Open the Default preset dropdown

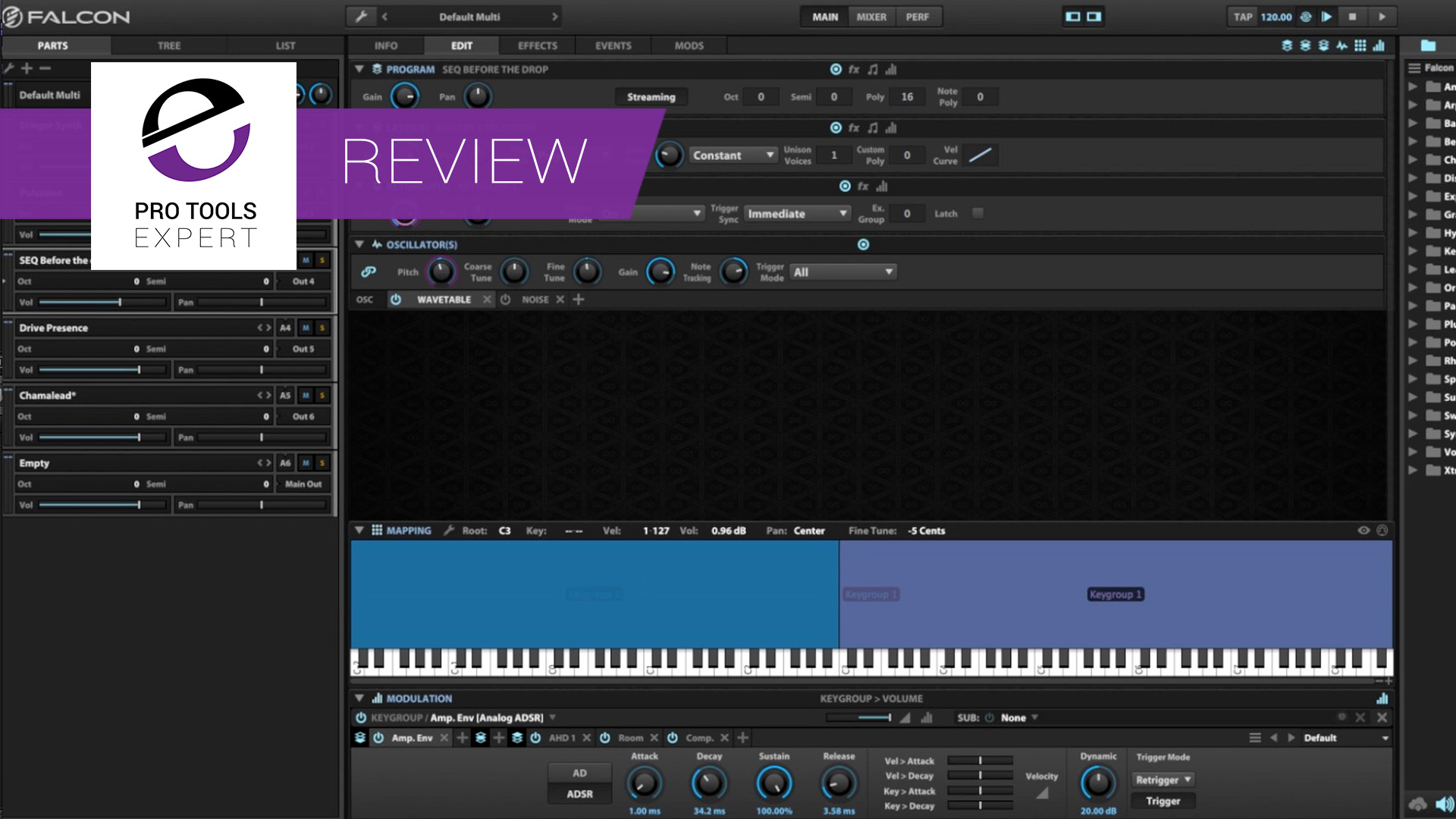1345,738
